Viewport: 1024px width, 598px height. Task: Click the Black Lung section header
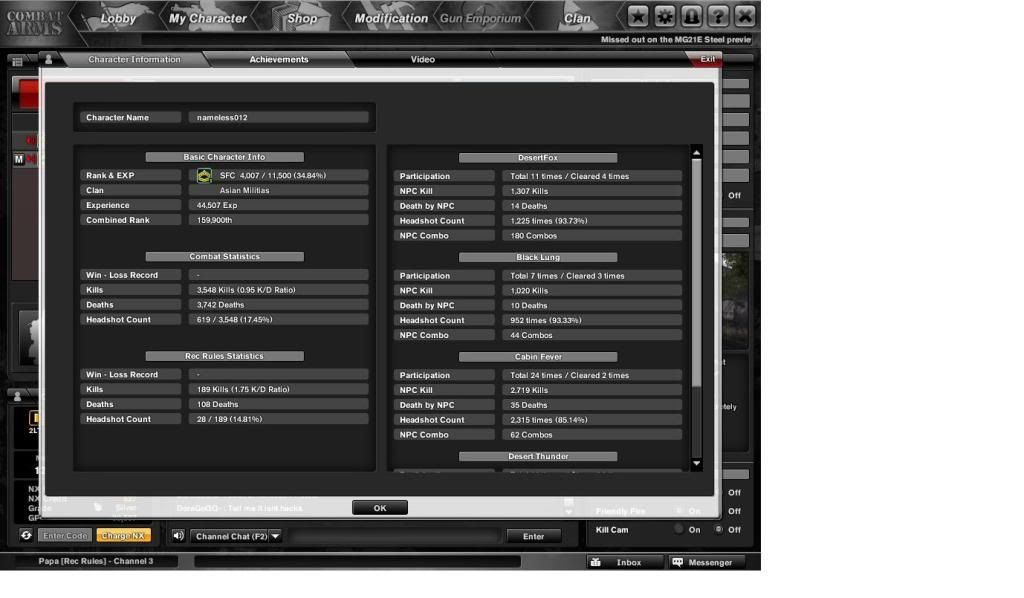pyautogui.click(x=538, y=257)
